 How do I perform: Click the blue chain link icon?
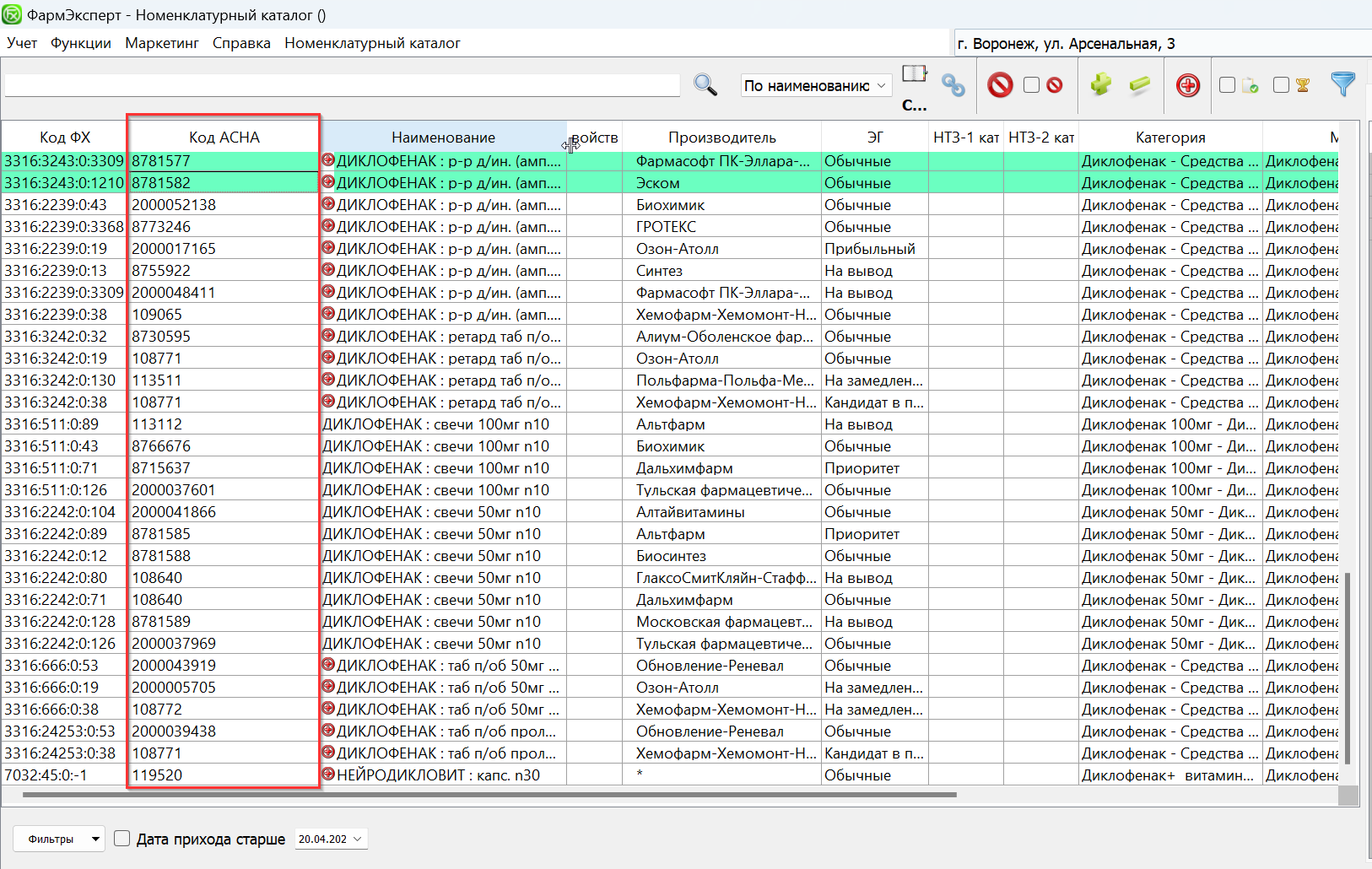coord(953,85)
